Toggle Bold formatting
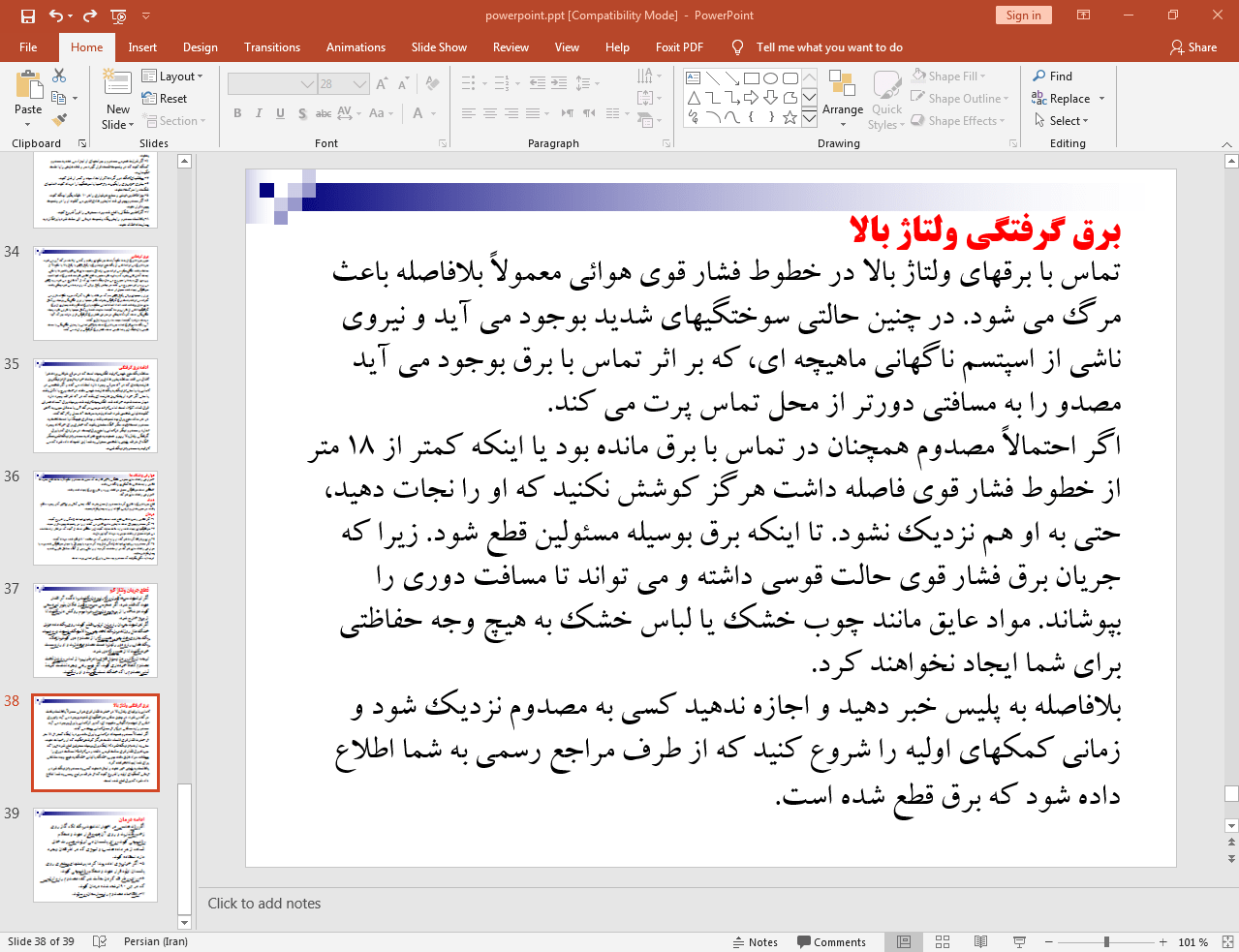Image resolution: width=1239 pixels, height=952 pixels. pyautogui.click(x=237, y=113)
